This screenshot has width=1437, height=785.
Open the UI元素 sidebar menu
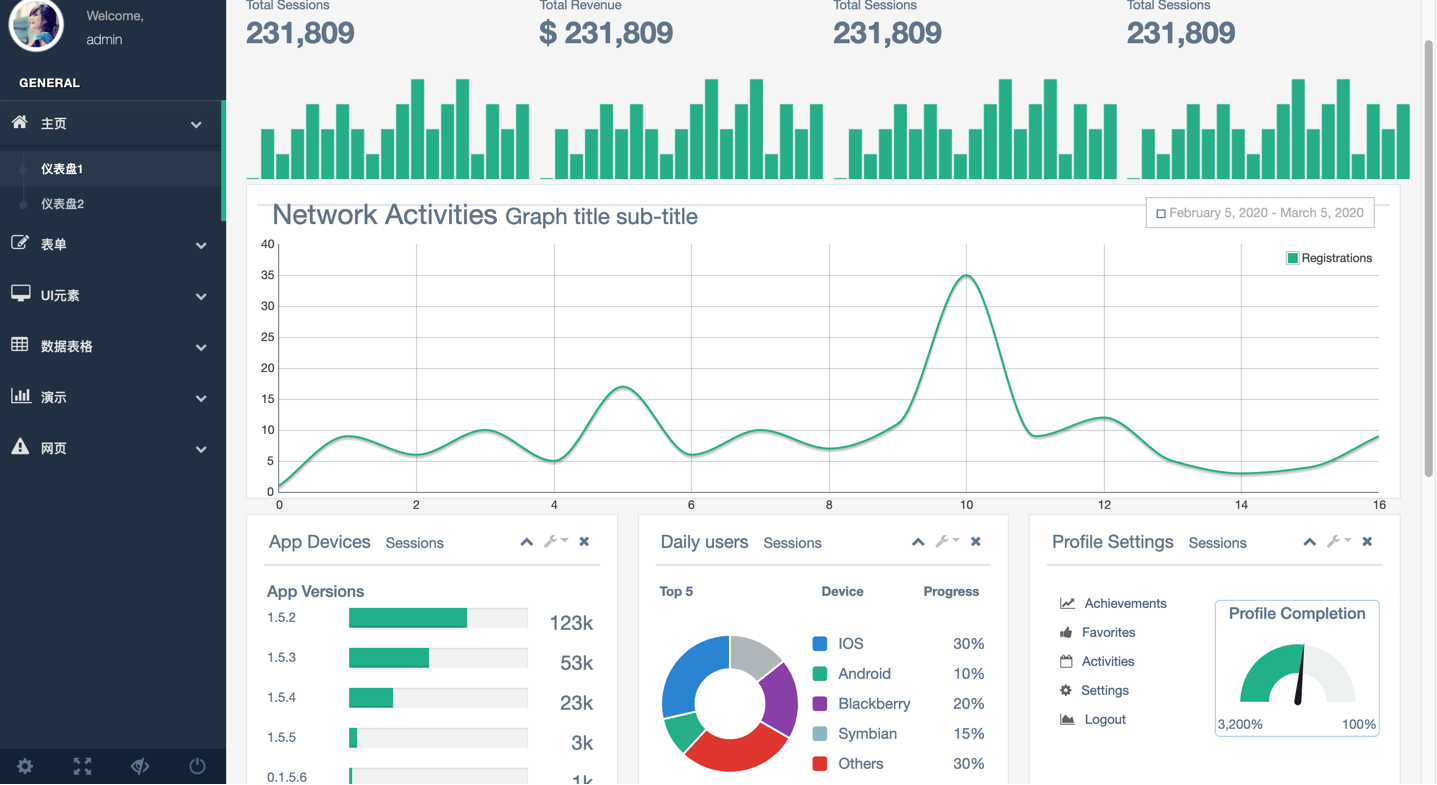point(113,296)
